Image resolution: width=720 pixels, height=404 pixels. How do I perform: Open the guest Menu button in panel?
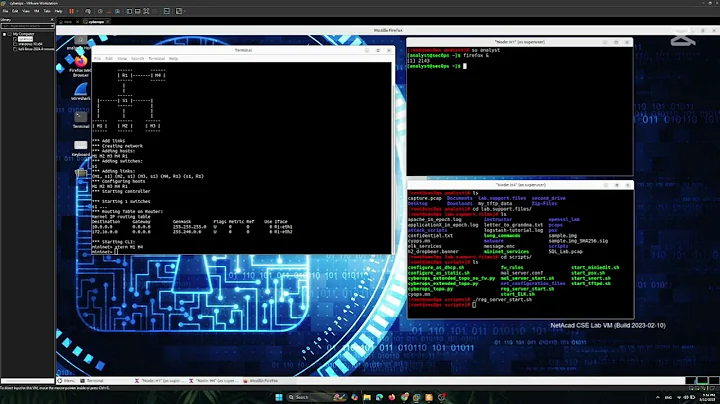[x=66, y=381]
